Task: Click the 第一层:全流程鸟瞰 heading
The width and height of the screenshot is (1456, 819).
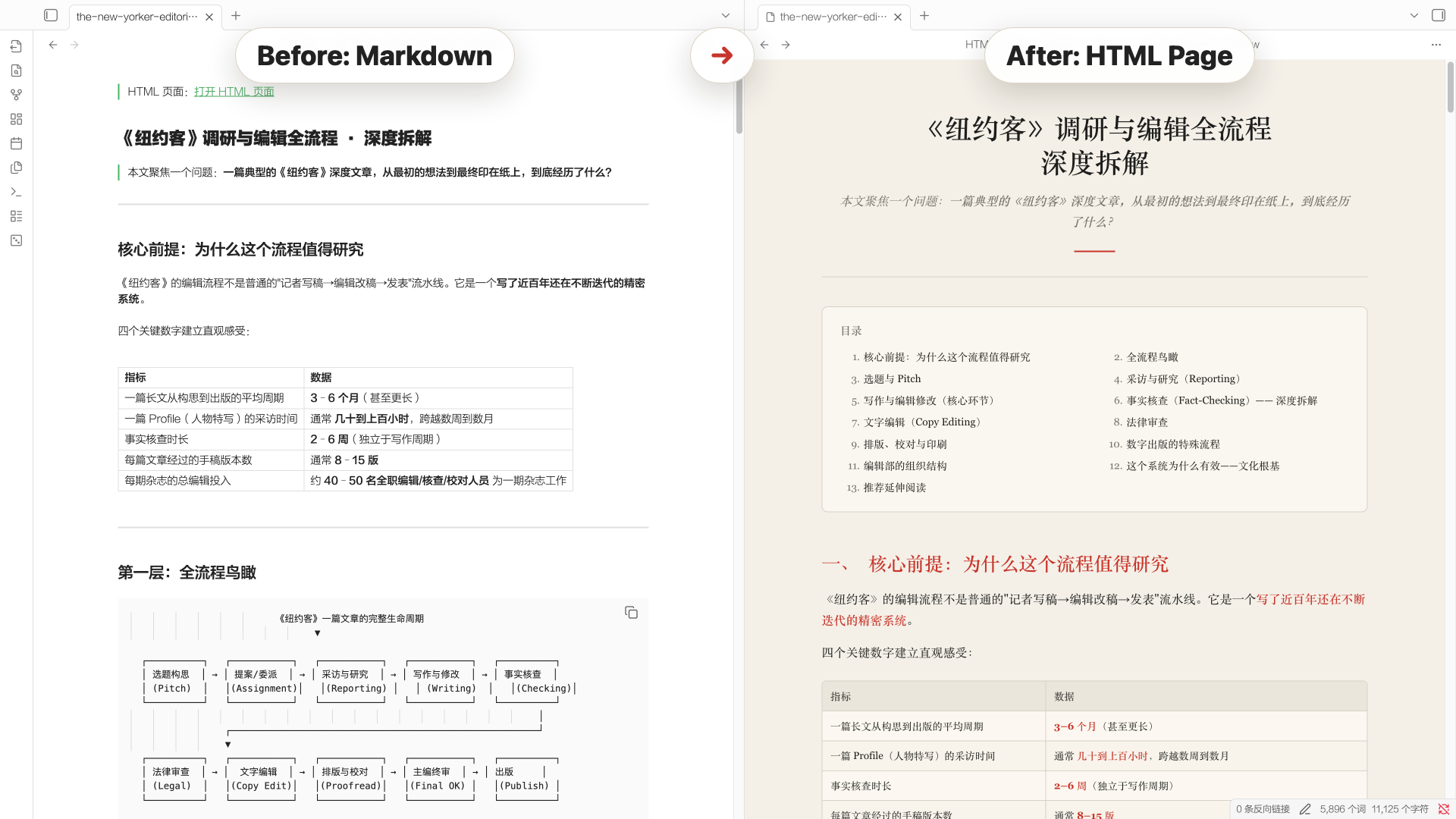Action: (x=187, y=573)
